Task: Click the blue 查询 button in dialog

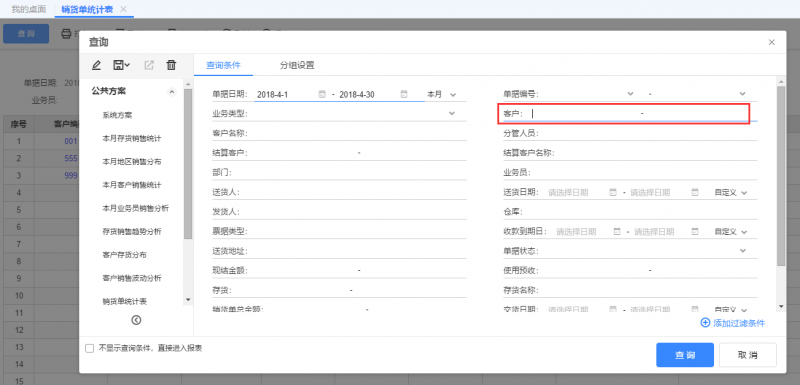Action: click(685, 355)
